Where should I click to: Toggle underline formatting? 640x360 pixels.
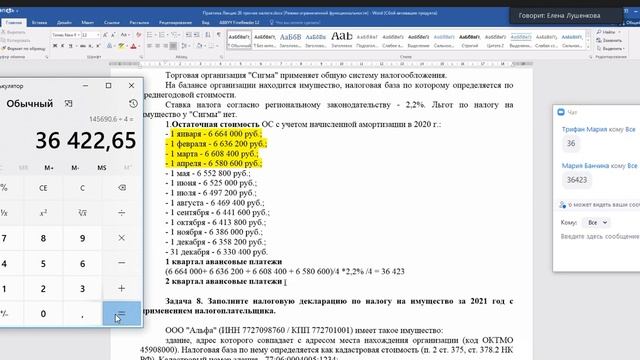pos(71,46)
